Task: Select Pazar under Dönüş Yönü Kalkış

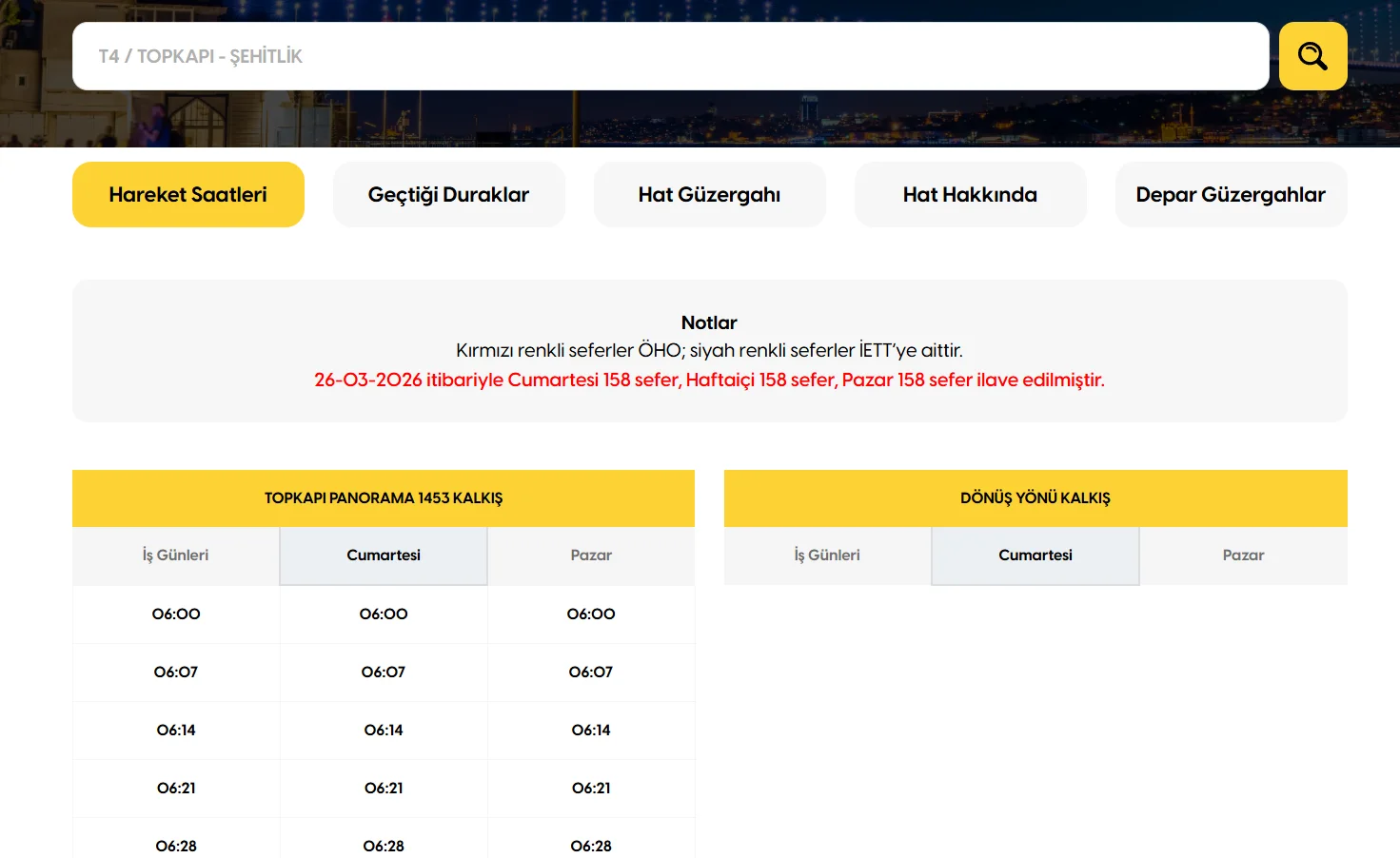Action: [1243, 556]
